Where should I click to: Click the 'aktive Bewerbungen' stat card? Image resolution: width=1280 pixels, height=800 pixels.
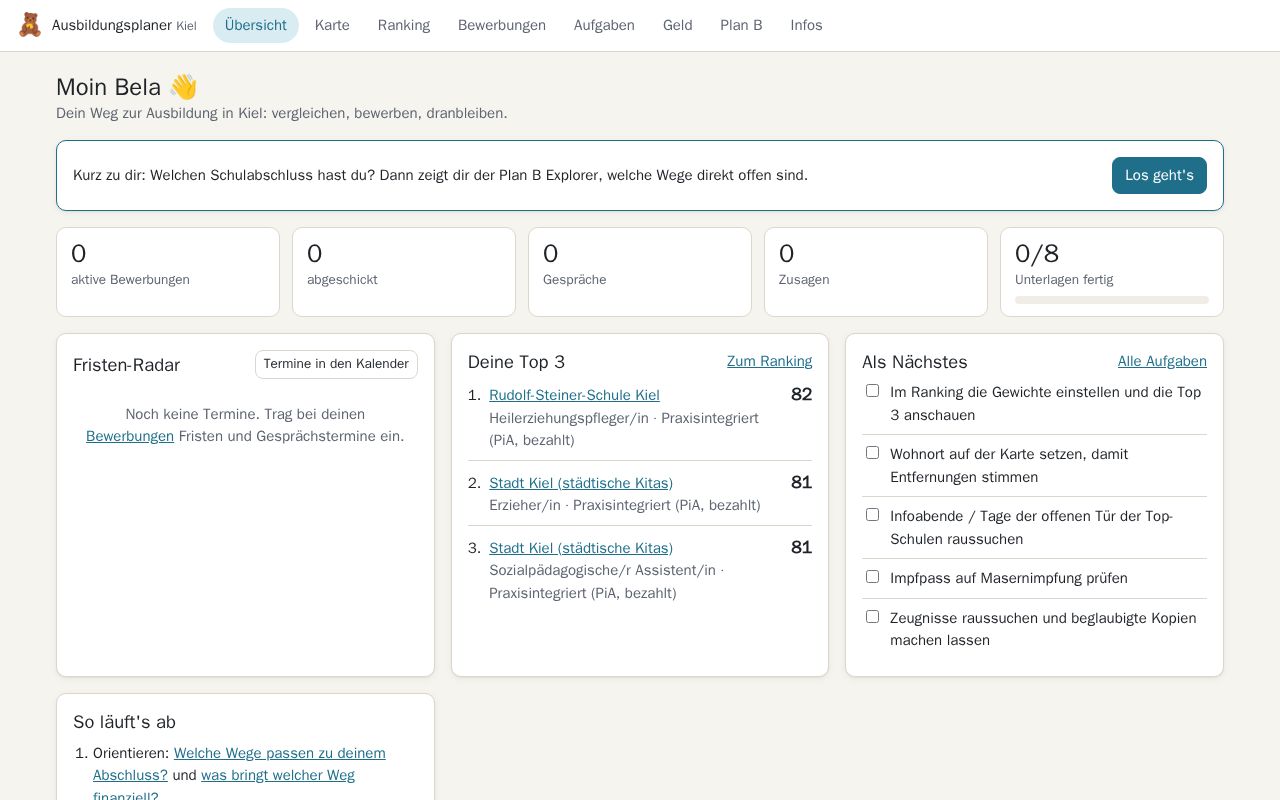click(x=168, y=272)
